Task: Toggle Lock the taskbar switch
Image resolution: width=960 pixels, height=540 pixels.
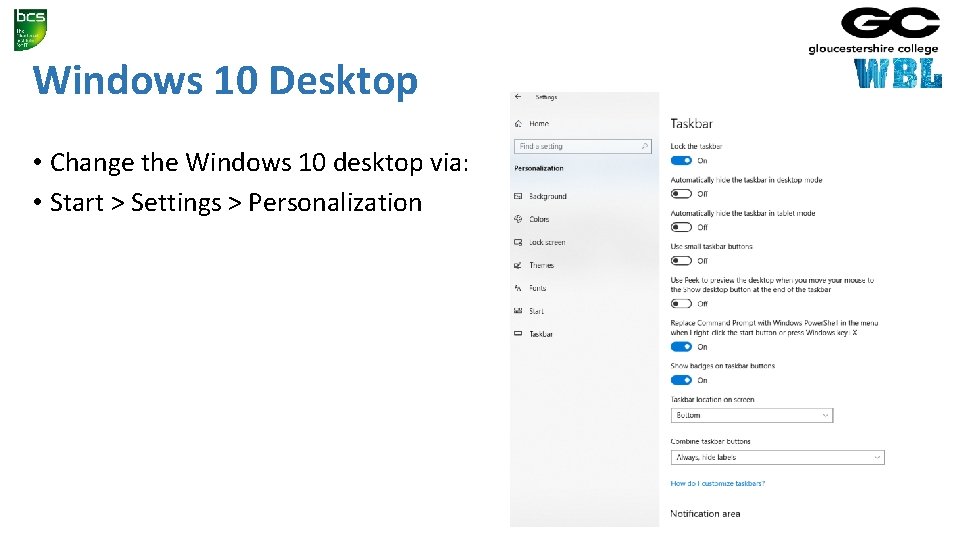Action: (681, 160)
